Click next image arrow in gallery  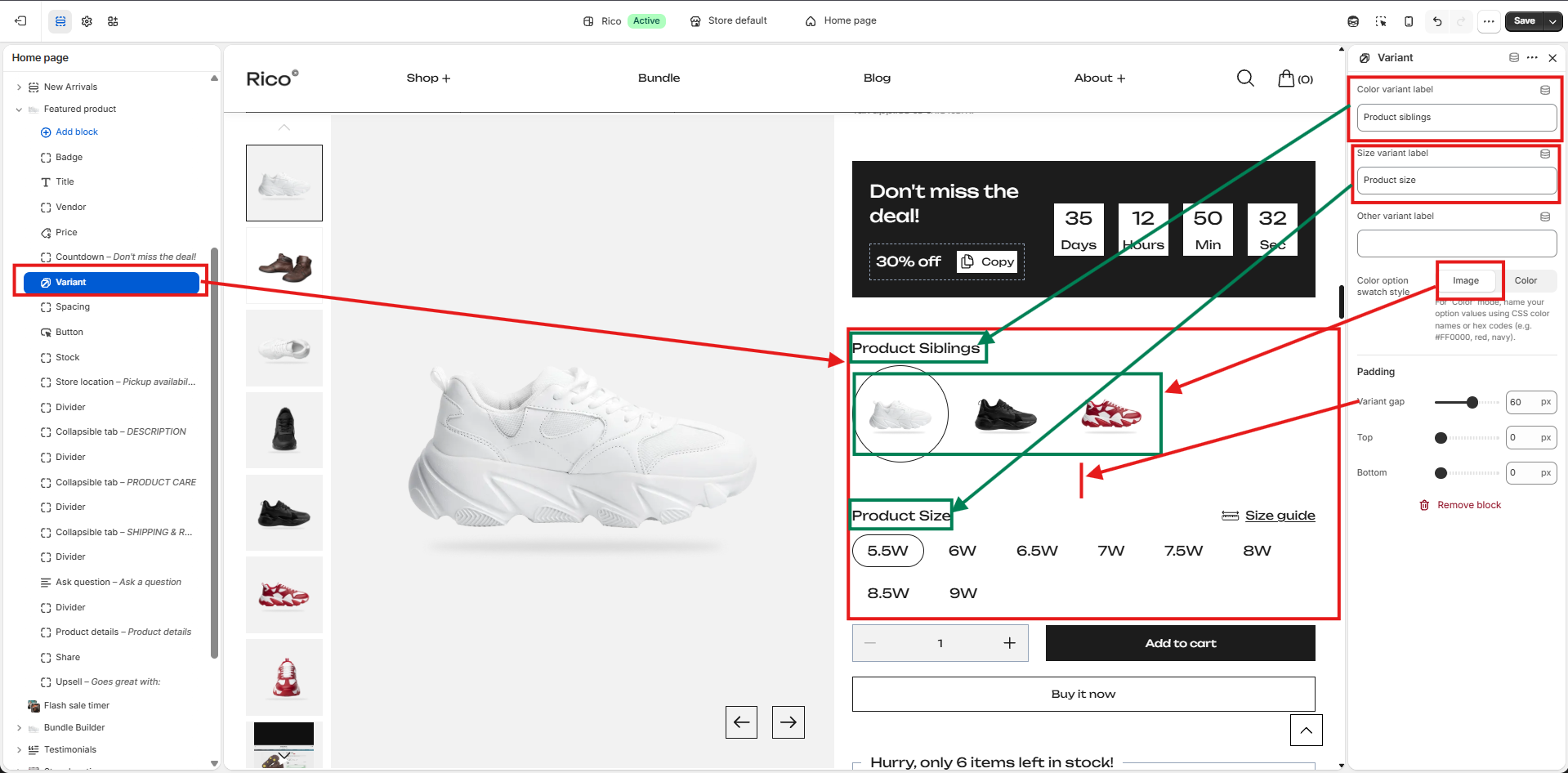(x=788, y=722)
